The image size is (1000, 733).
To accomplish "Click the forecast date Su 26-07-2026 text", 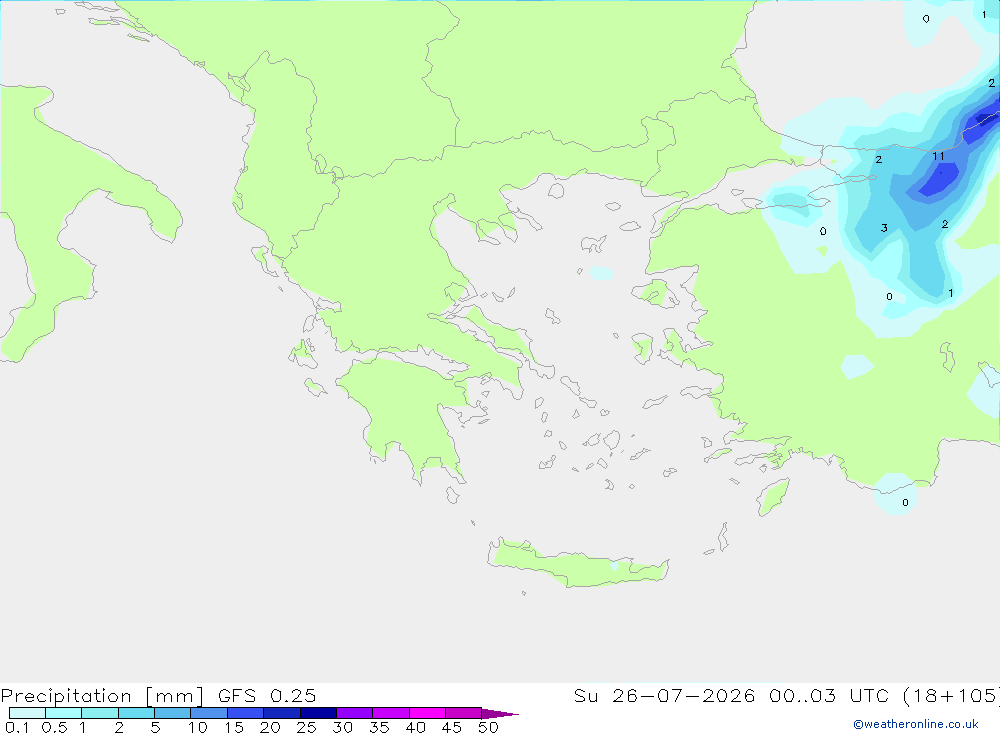I will click(664, 695).
